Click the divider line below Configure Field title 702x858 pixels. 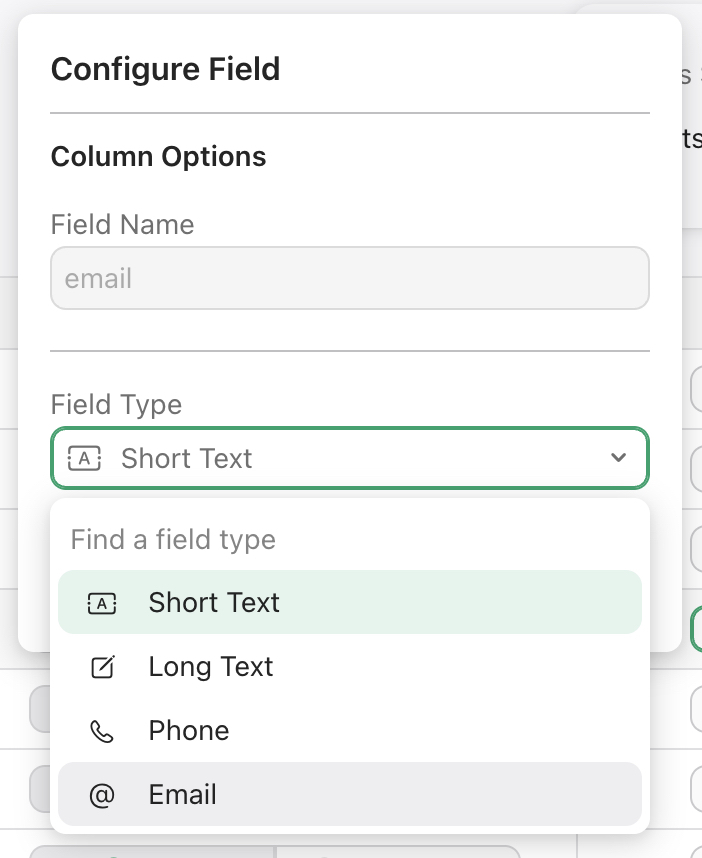pyautogui.click(x=350, y=113)
